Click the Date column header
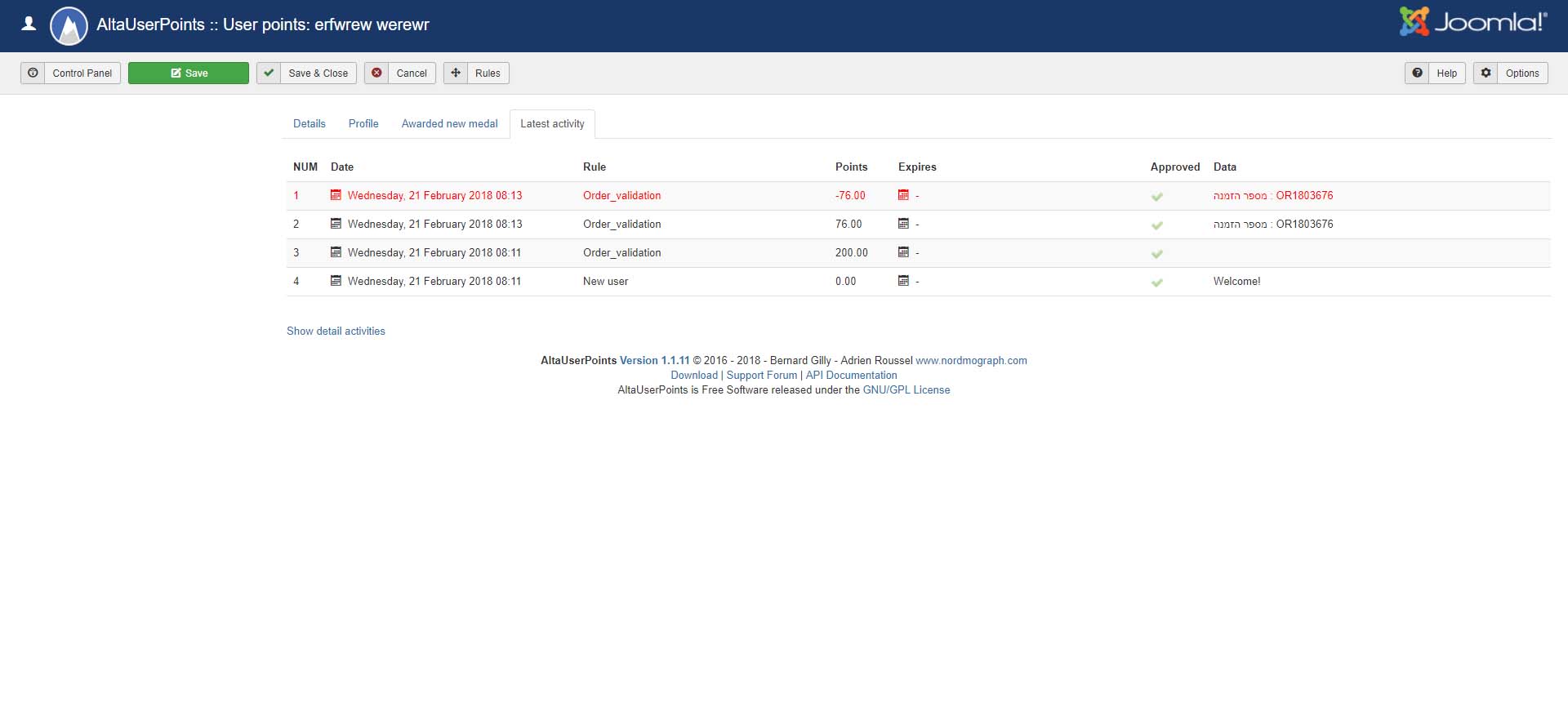1568x703 pixels. [342, 167]
